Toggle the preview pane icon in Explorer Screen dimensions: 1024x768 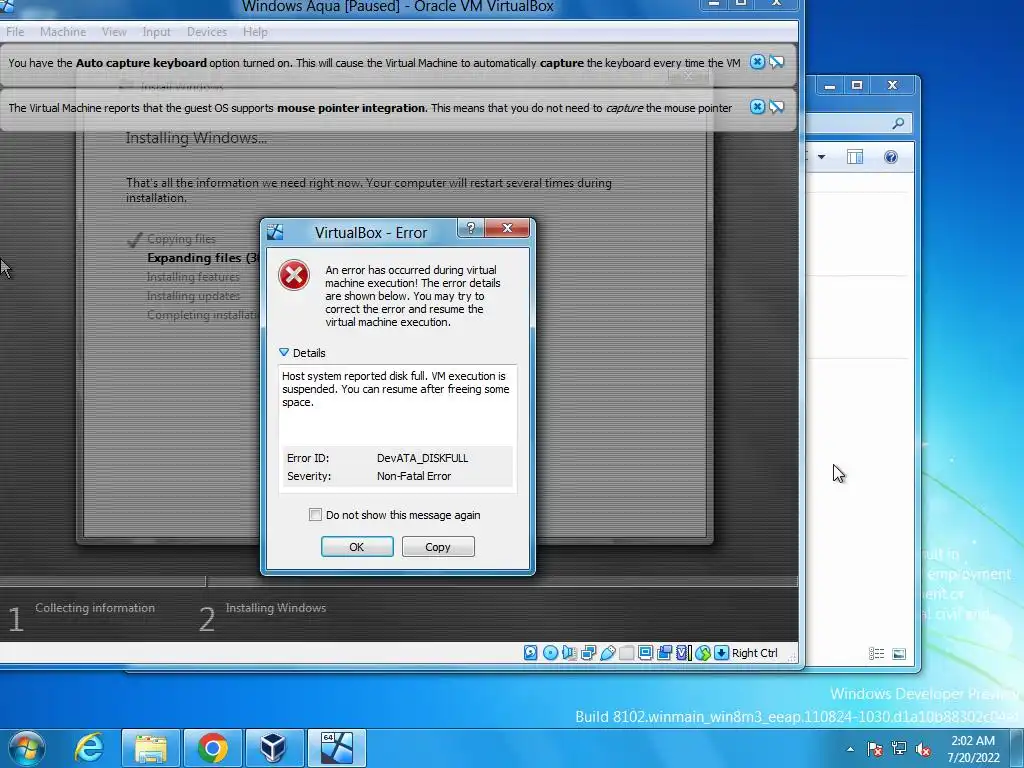click(854, 157)
